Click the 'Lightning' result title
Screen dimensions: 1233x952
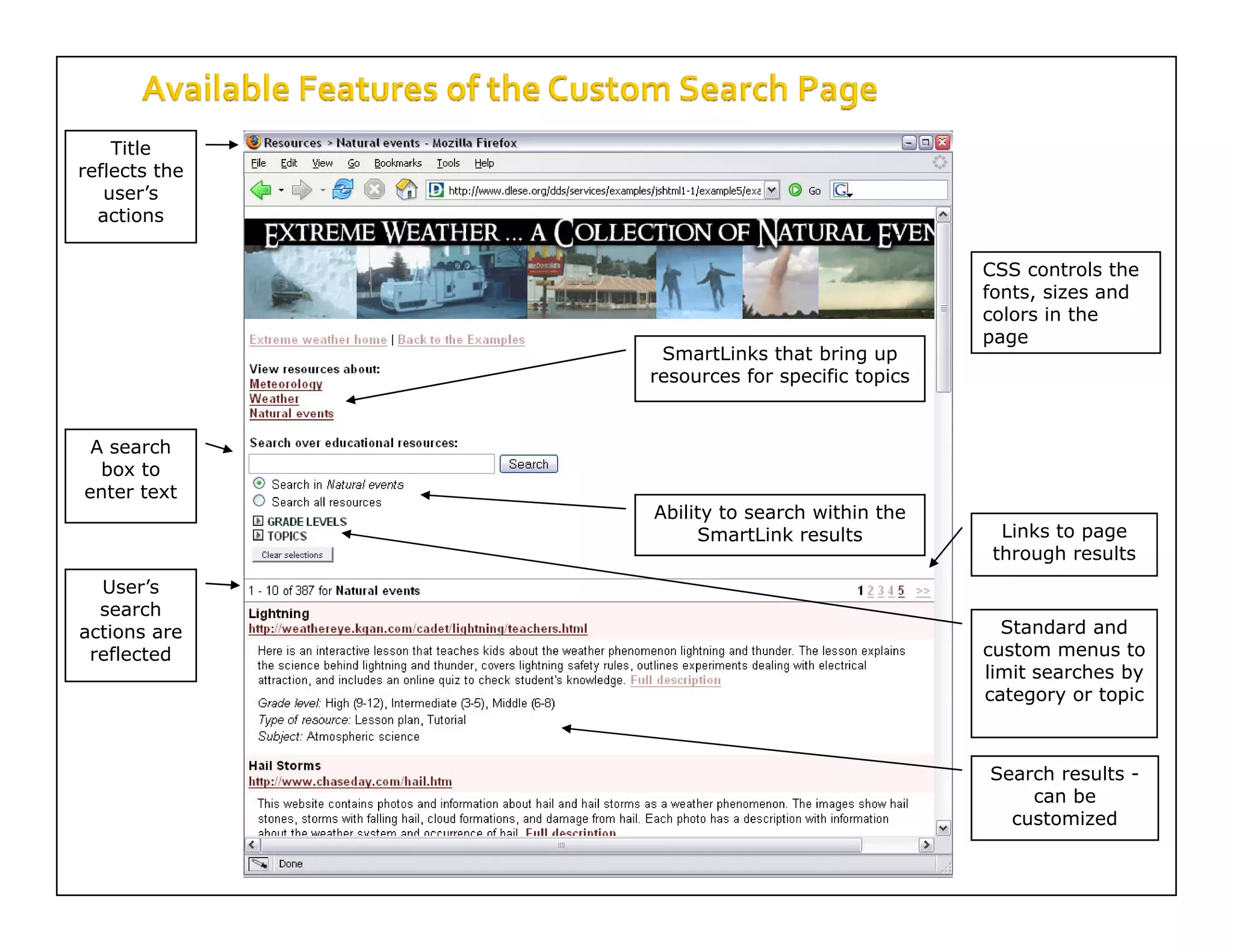click(279, 613)
